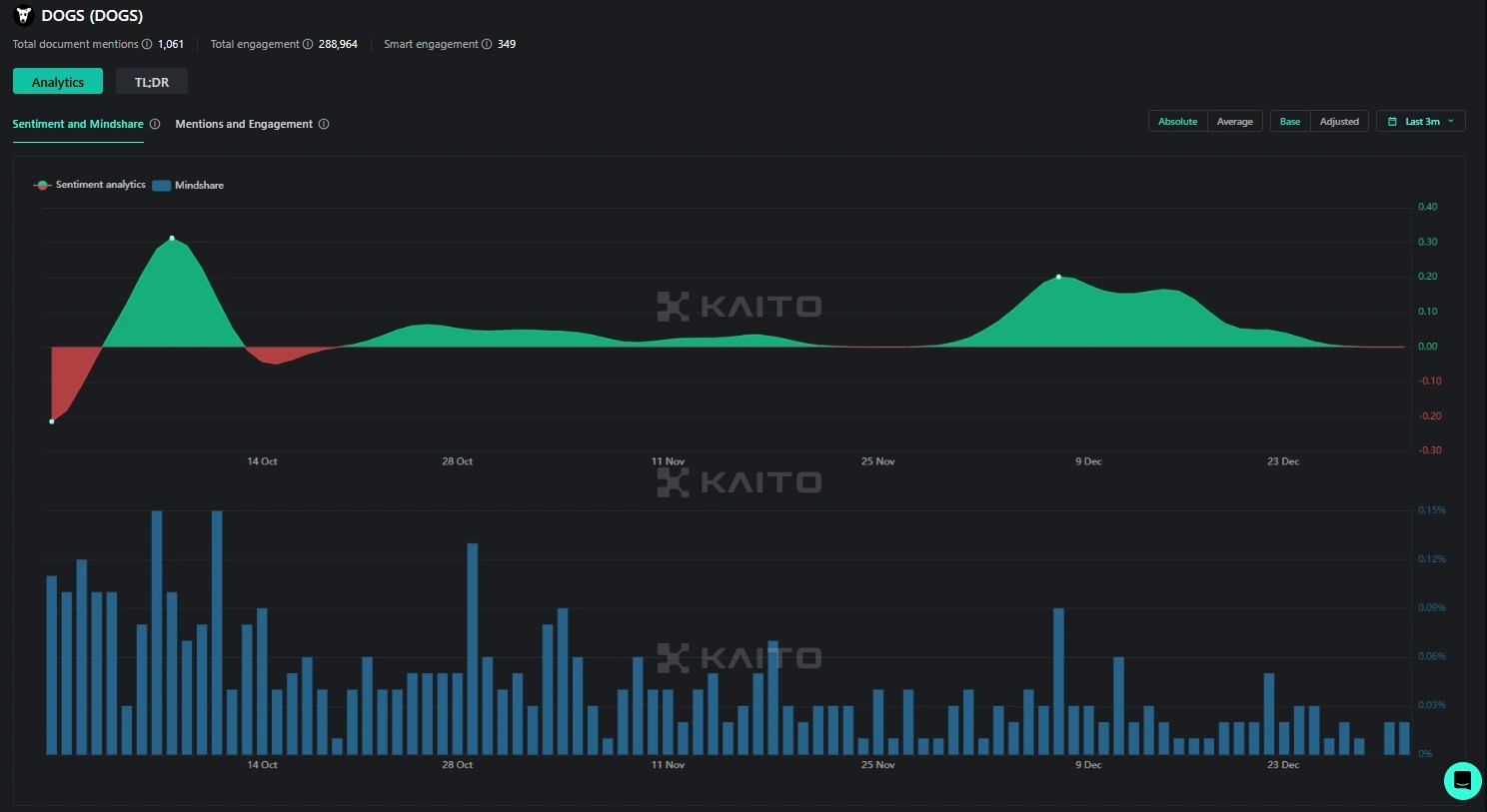Select the Base toggle option
This screenshot has width=1487, height=812.
(1290, 122)
